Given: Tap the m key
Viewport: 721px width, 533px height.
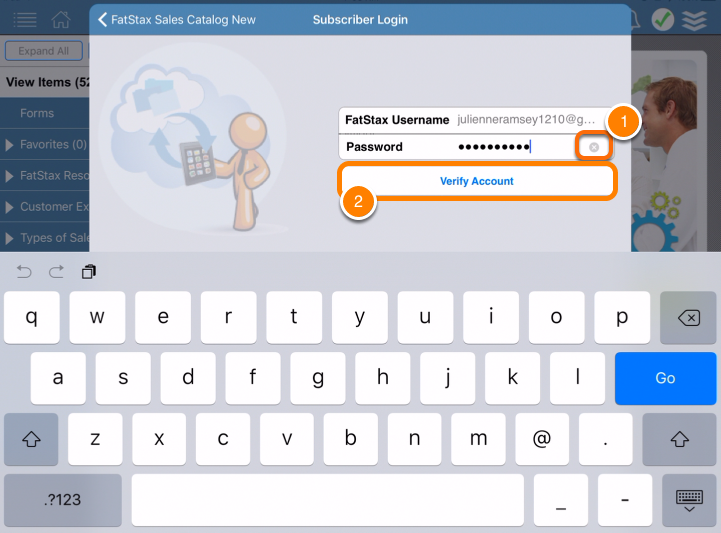Looking at the screenshot, I should coord(478,439).
